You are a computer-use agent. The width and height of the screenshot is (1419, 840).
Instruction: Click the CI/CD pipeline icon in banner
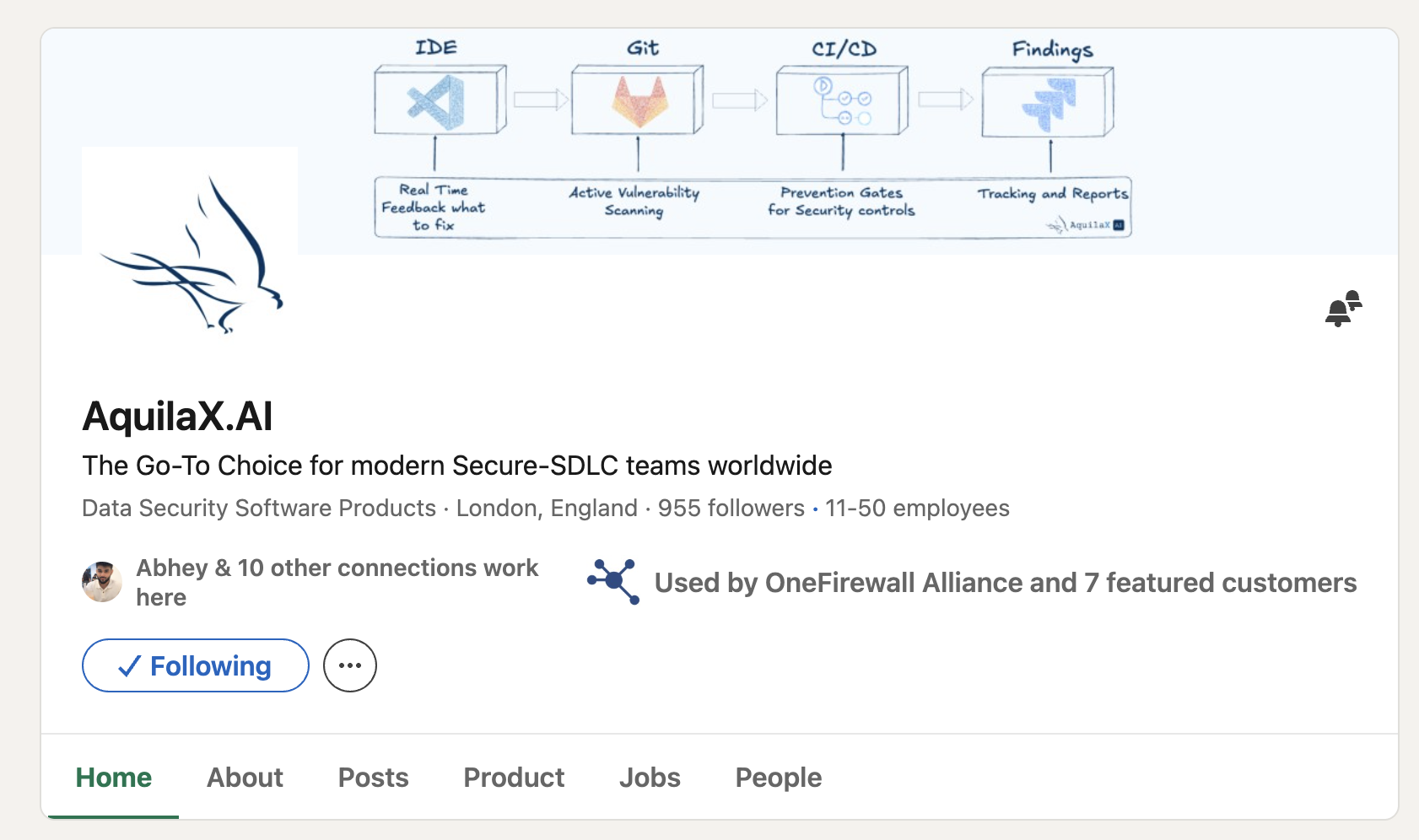click(841, 101)
